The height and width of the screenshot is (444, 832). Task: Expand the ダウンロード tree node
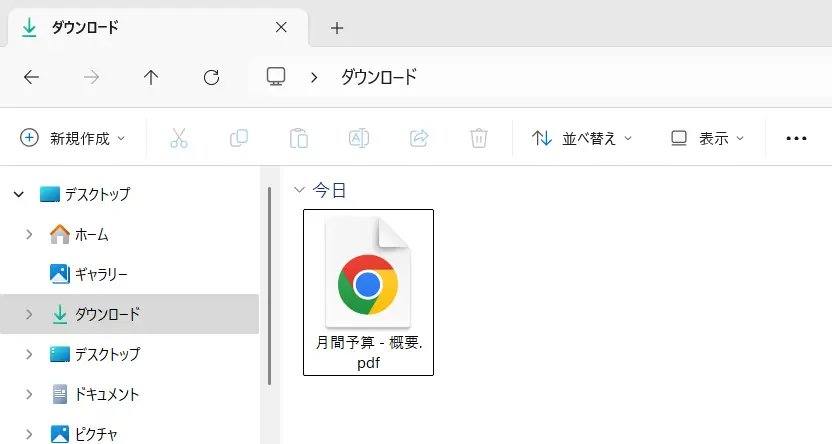[x=29, y=315]
